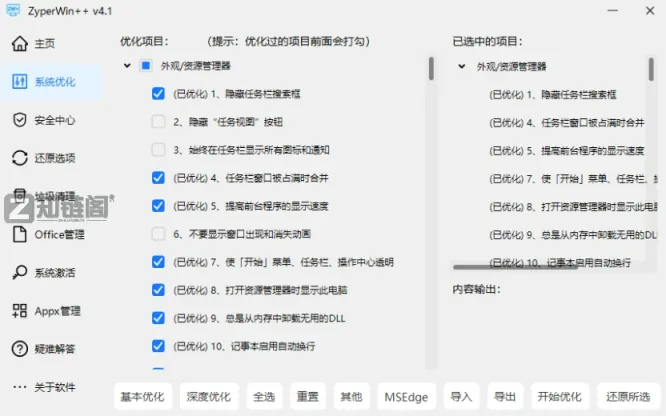The width and height of the screenshot is (666, 416).
Task: Check item 2 隐藏"任务视图"按钮
Action: 158,122
